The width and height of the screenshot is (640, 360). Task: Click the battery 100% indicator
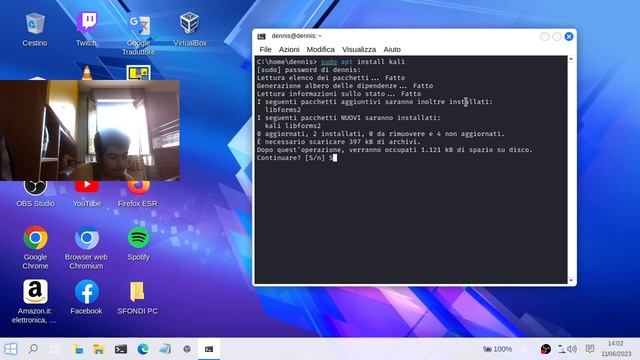(497, 349)
